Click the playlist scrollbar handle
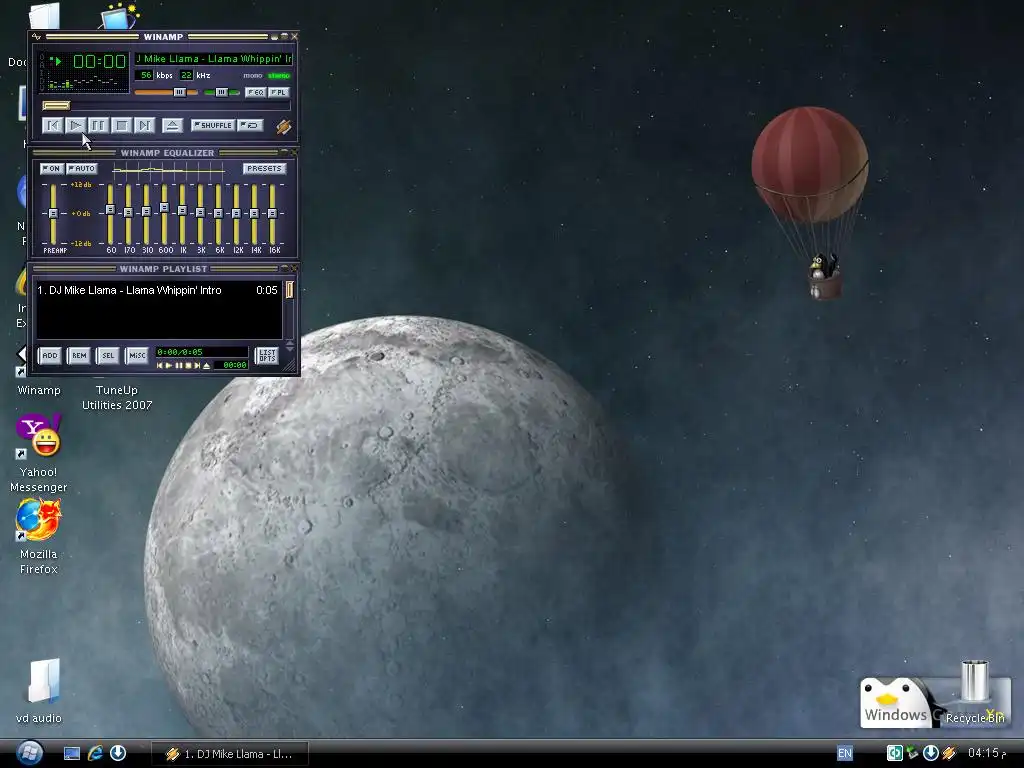This screenshot has width=1024, height=768. [289, 289]
